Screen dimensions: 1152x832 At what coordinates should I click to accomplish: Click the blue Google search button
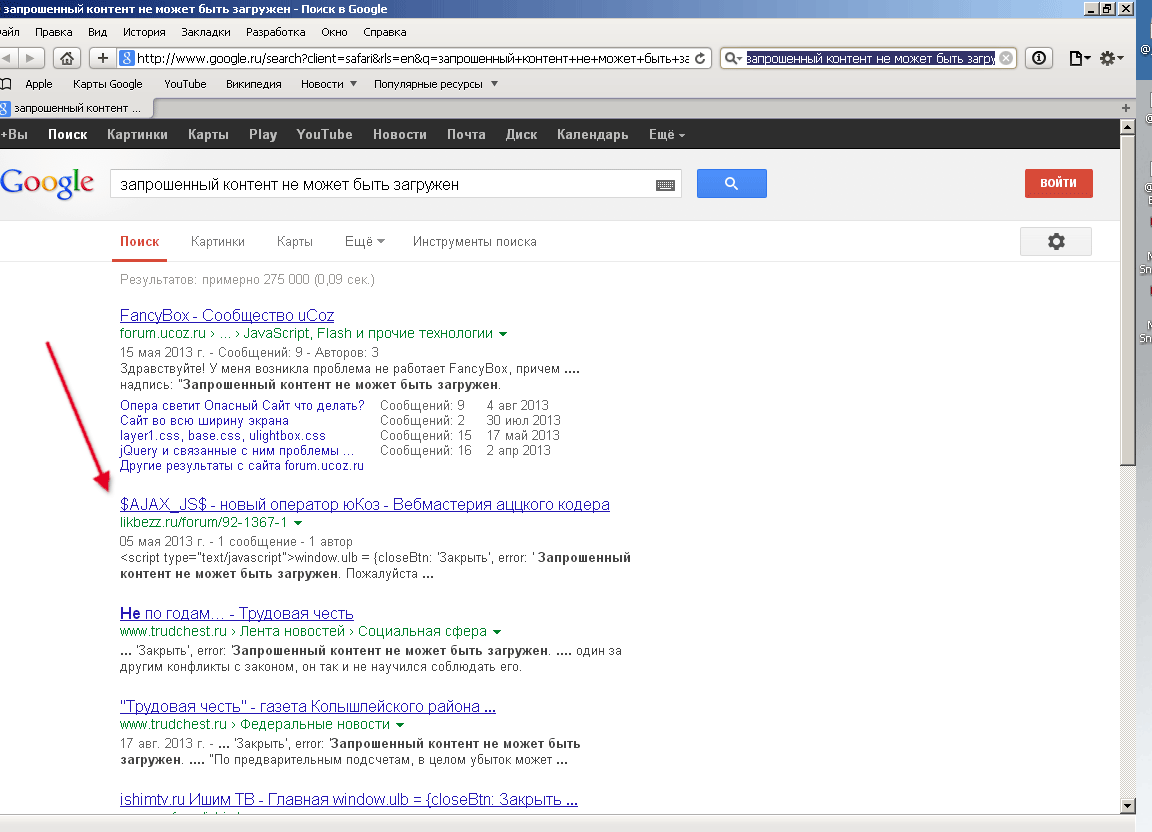(x=731, y=183)
